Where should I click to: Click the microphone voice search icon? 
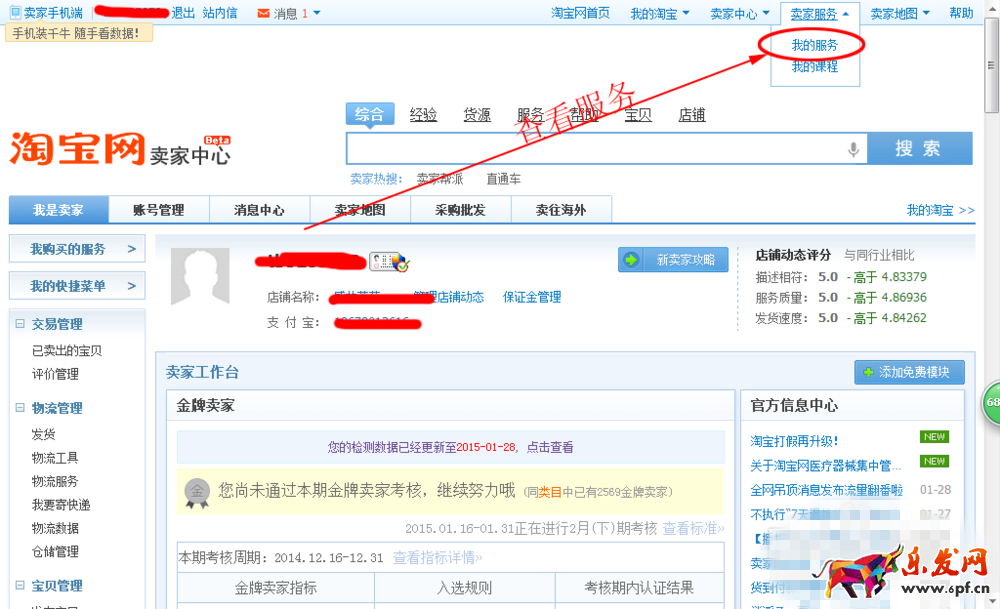pyautogui.click(x=853, y=149)
